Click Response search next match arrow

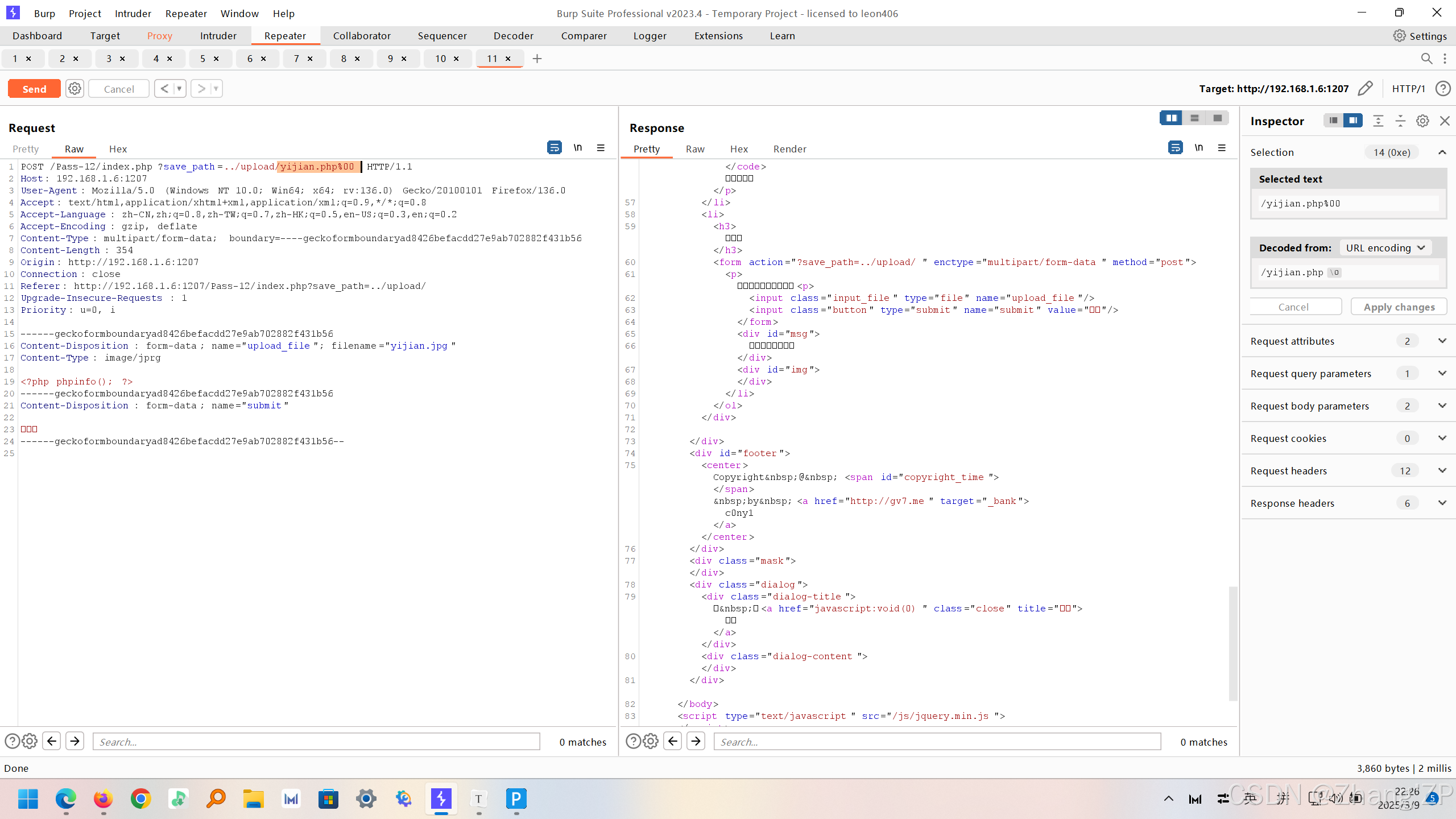(x=696, y=741)
